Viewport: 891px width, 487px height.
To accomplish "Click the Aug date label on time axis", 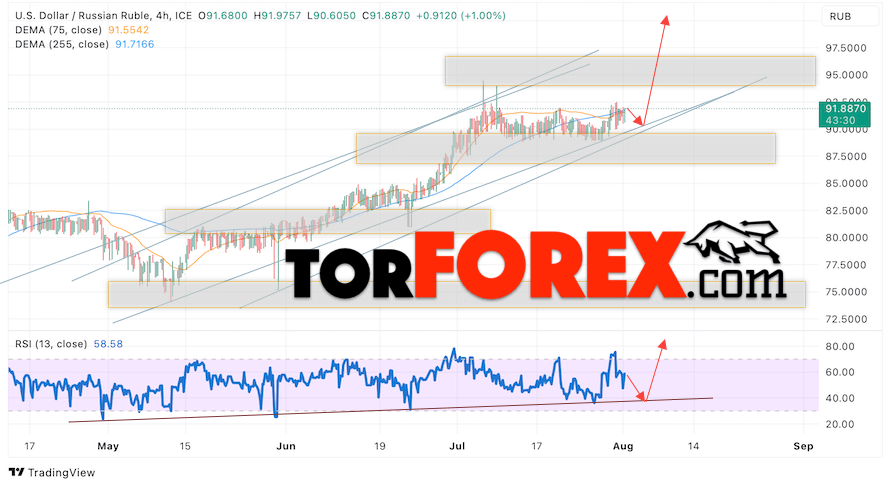I will [623, 446].
